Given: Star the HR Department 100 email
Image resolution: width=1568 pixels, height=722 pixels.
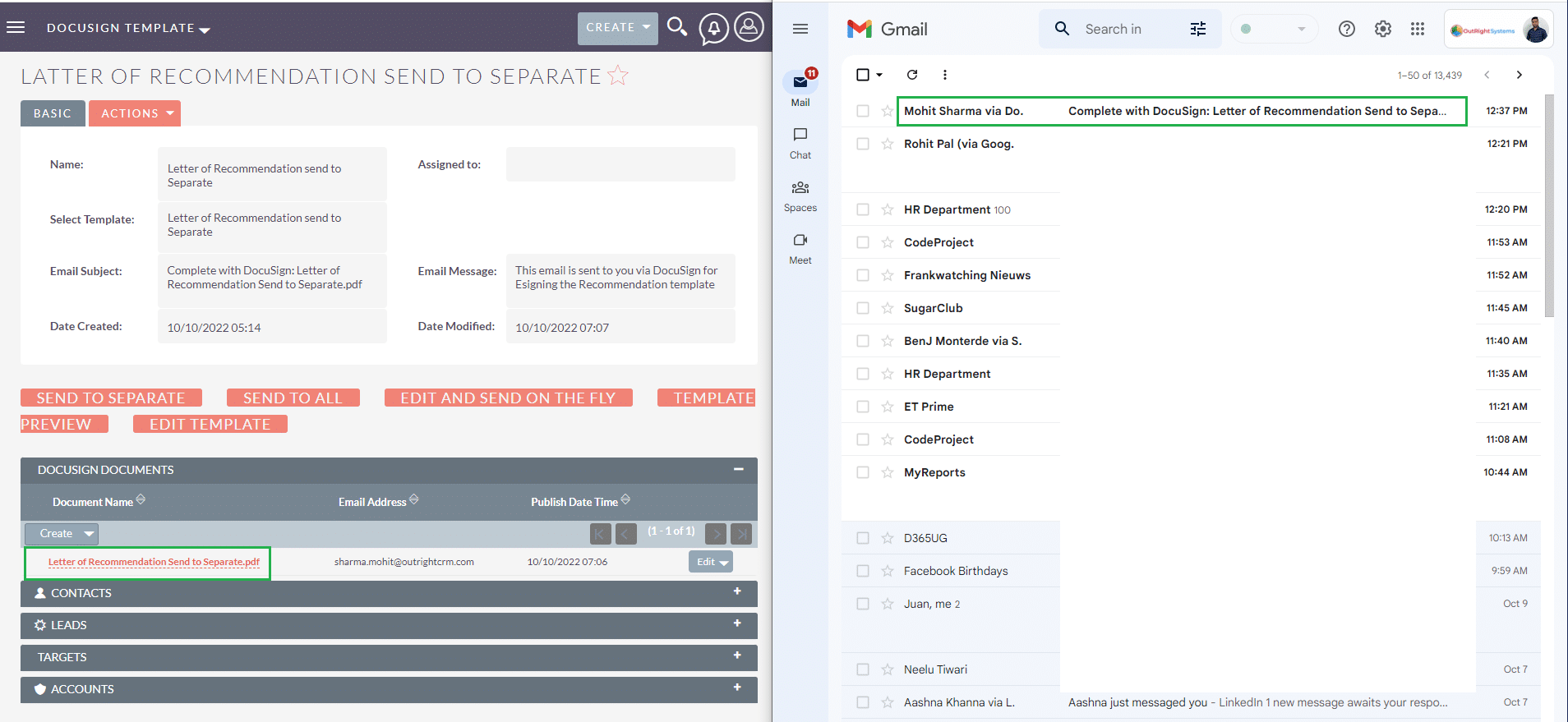Looking at the screenshot, I should (888, 209).
